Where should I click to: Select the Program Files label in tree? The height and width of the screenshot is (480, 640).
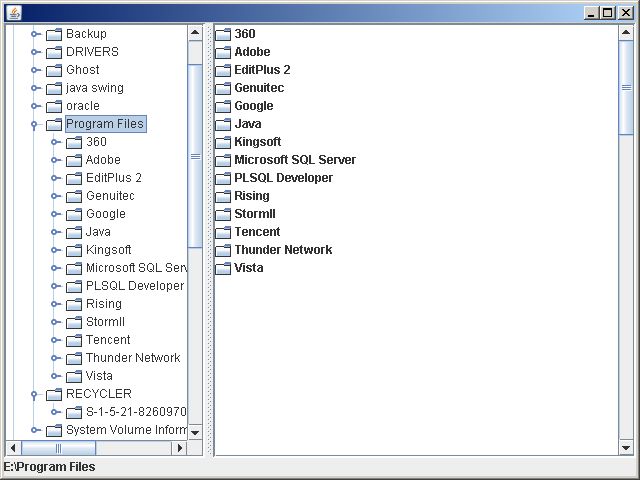(105, 124)
